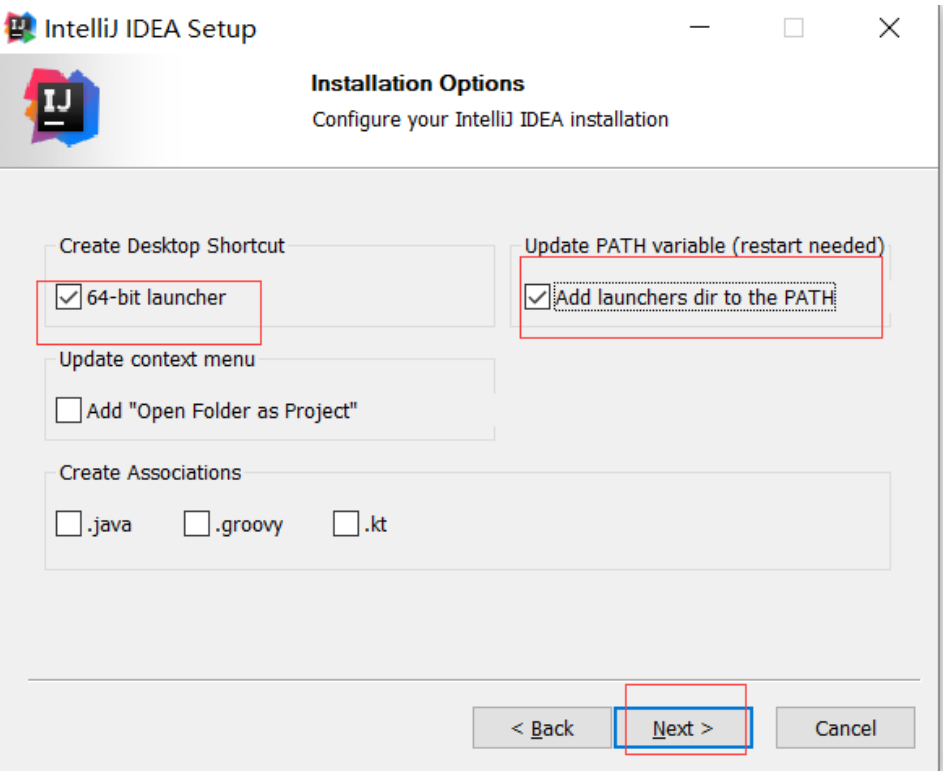Toggle Add launchers dir to the PATH
The width and height of the screenshot is (946, 771).
tap(537, 297)
